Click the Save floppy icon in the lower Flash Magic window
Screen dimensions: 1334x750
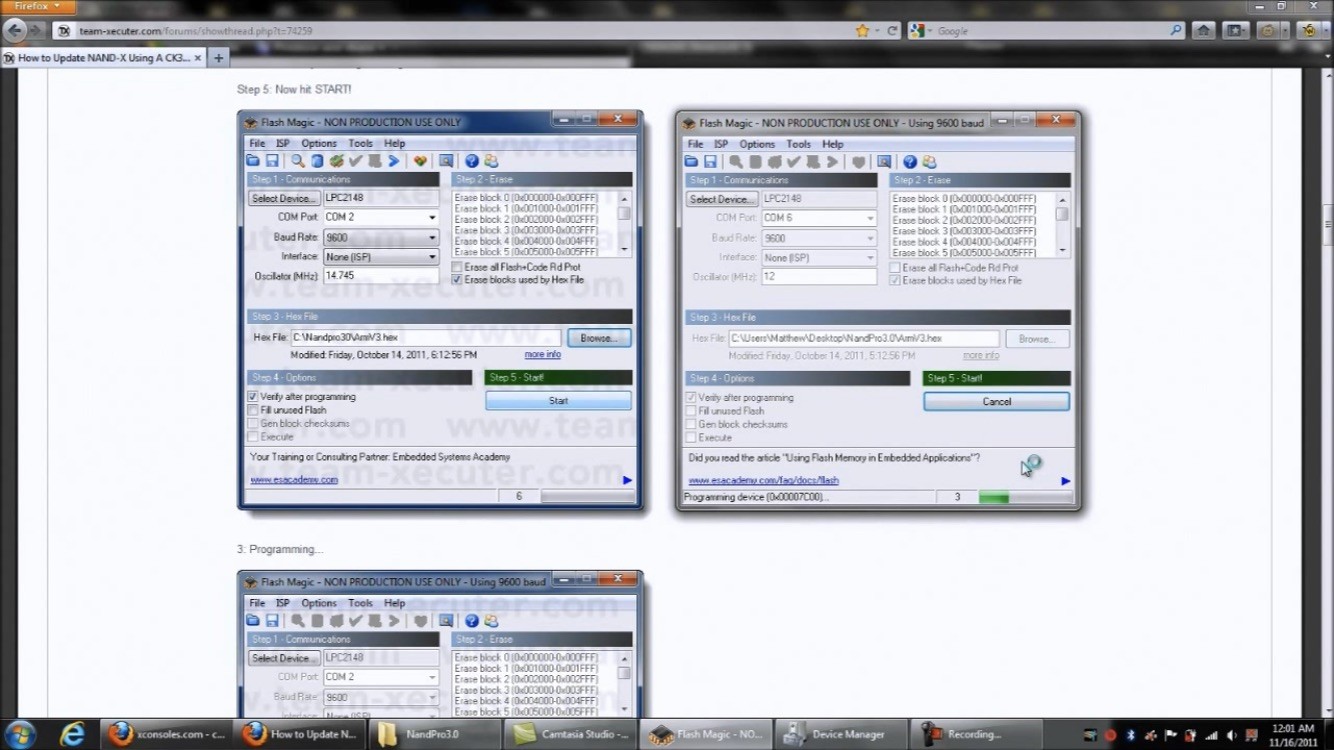click(272, 621)
